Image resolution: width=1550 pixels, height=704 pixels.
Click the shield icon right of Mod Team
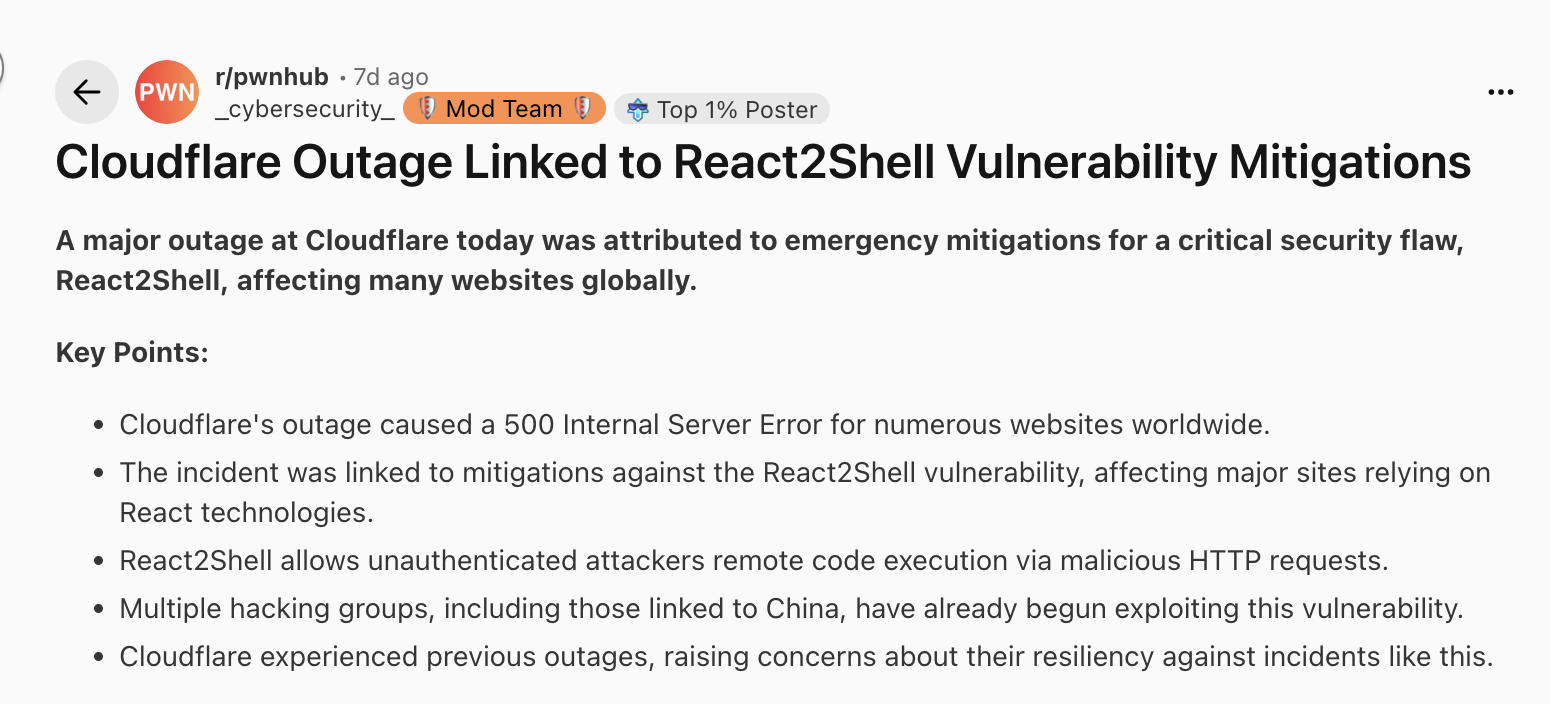[583, 109]
